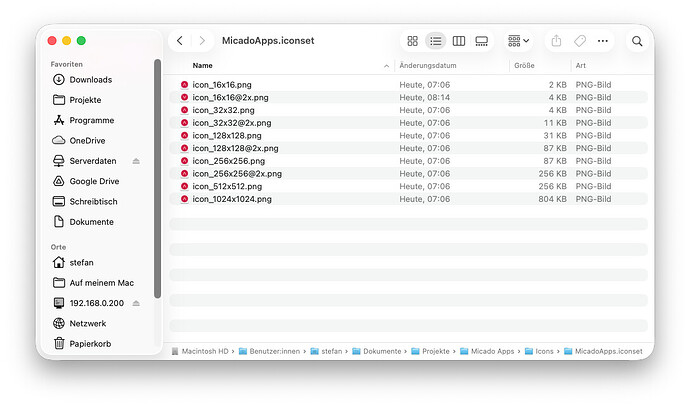Screen dimensions: 690x406
Task: Select the file icon_16x16@2x.png
Action: (x=230, y=98)
